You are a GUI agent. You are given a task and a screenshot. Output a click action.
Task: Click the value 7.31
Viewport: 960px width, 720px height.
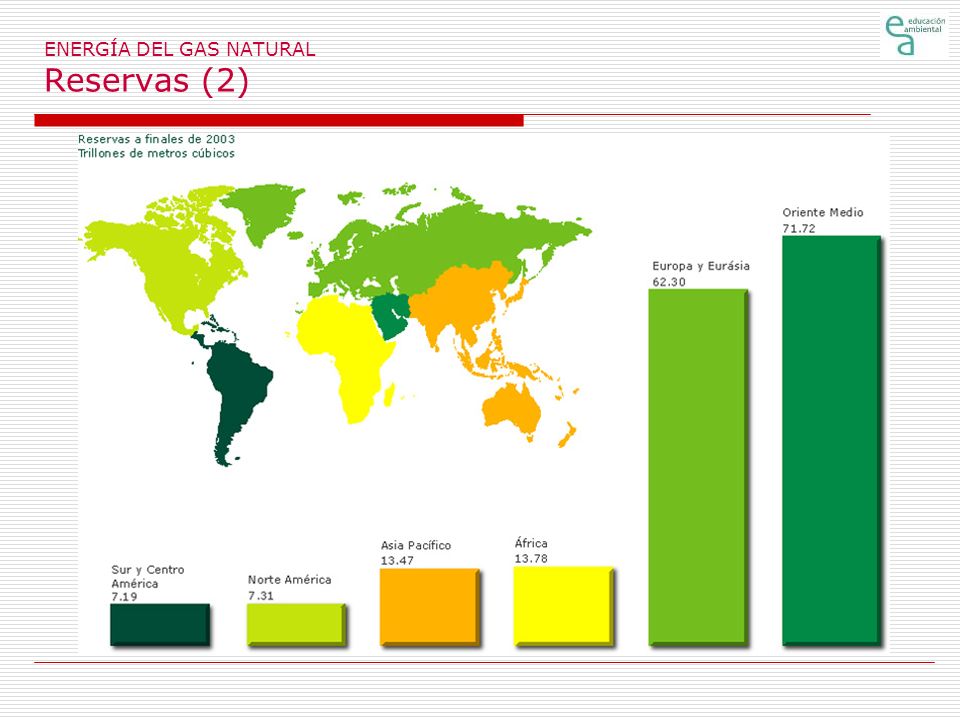pyautogui.click(x=261, y=596)
